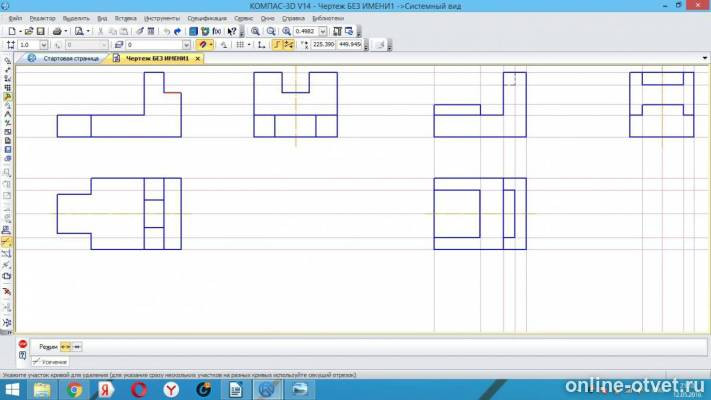Select the second Режим trim mode button
Viewport: 711px width, 400px height.
tap(77, 347)
